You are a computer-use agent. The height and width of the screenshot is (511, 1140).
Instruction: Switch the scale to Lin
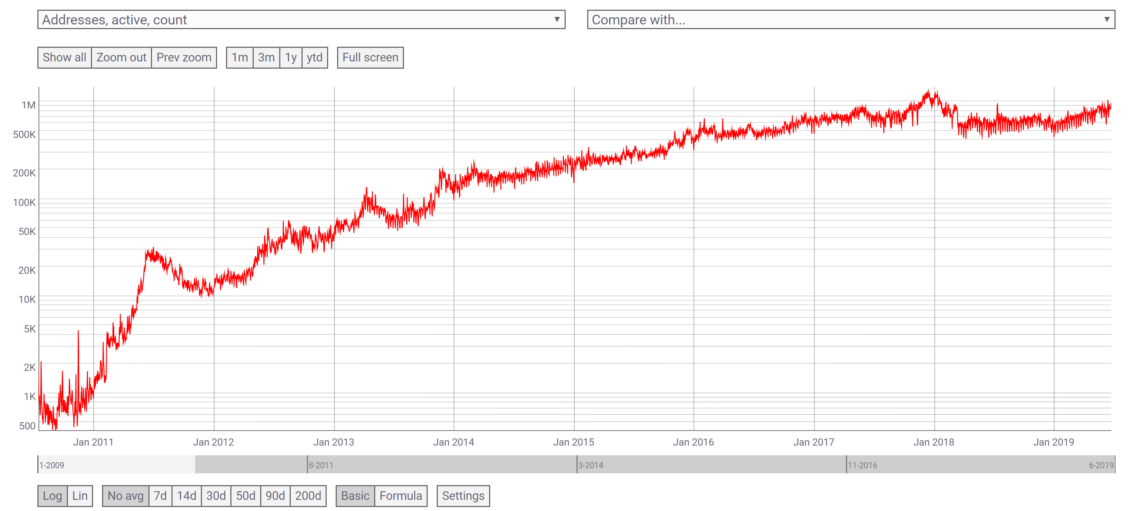click(81, 496)
